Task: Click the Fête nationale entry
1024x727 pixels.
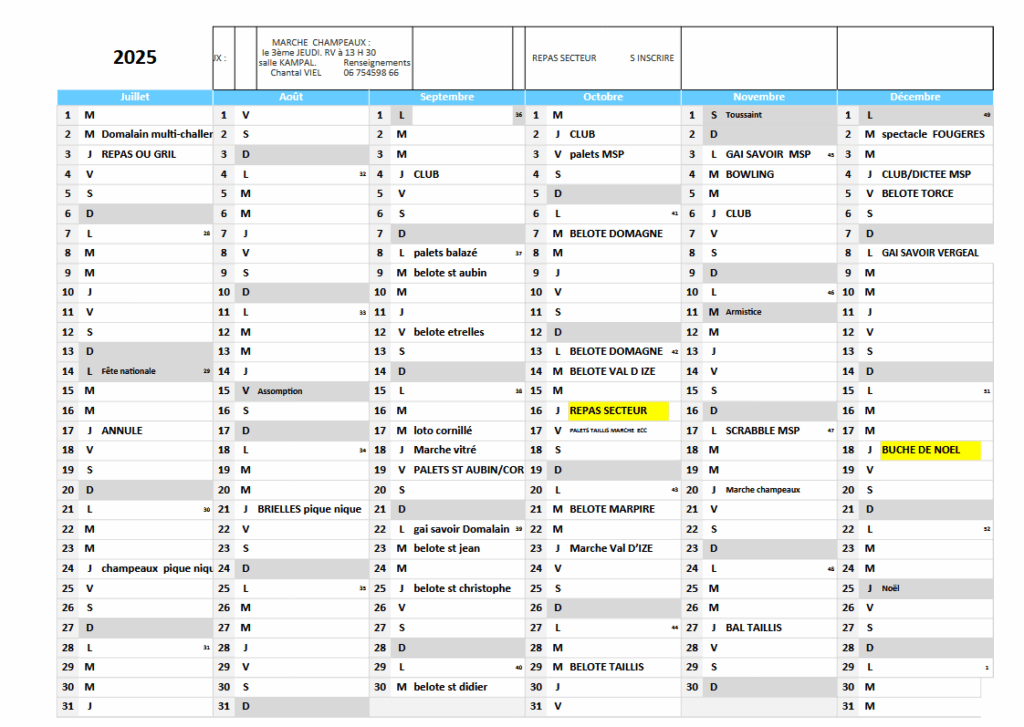Action: tap(129, 371)
